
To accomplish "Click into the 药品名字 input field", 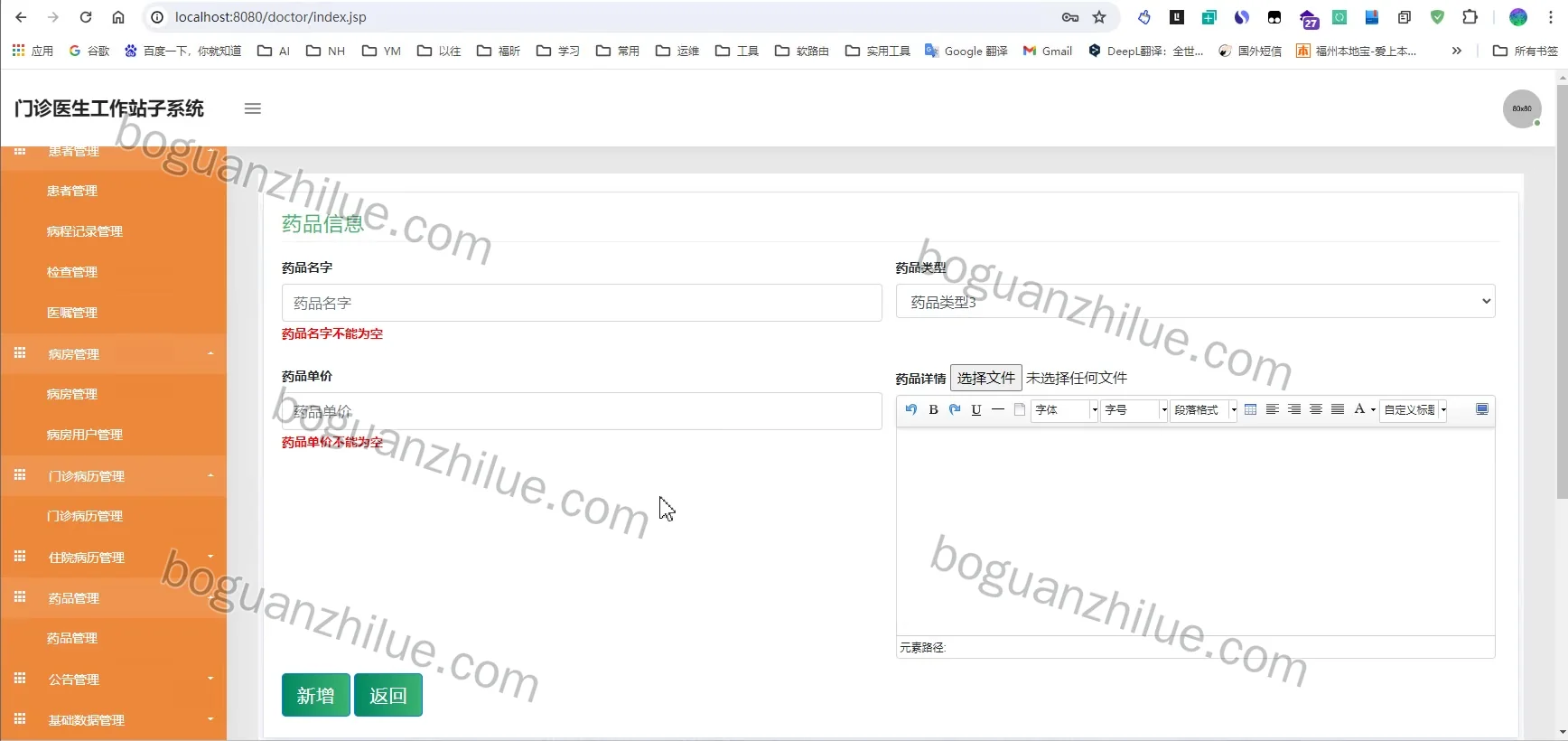I will pyautogui.click(x=582, y=303).
